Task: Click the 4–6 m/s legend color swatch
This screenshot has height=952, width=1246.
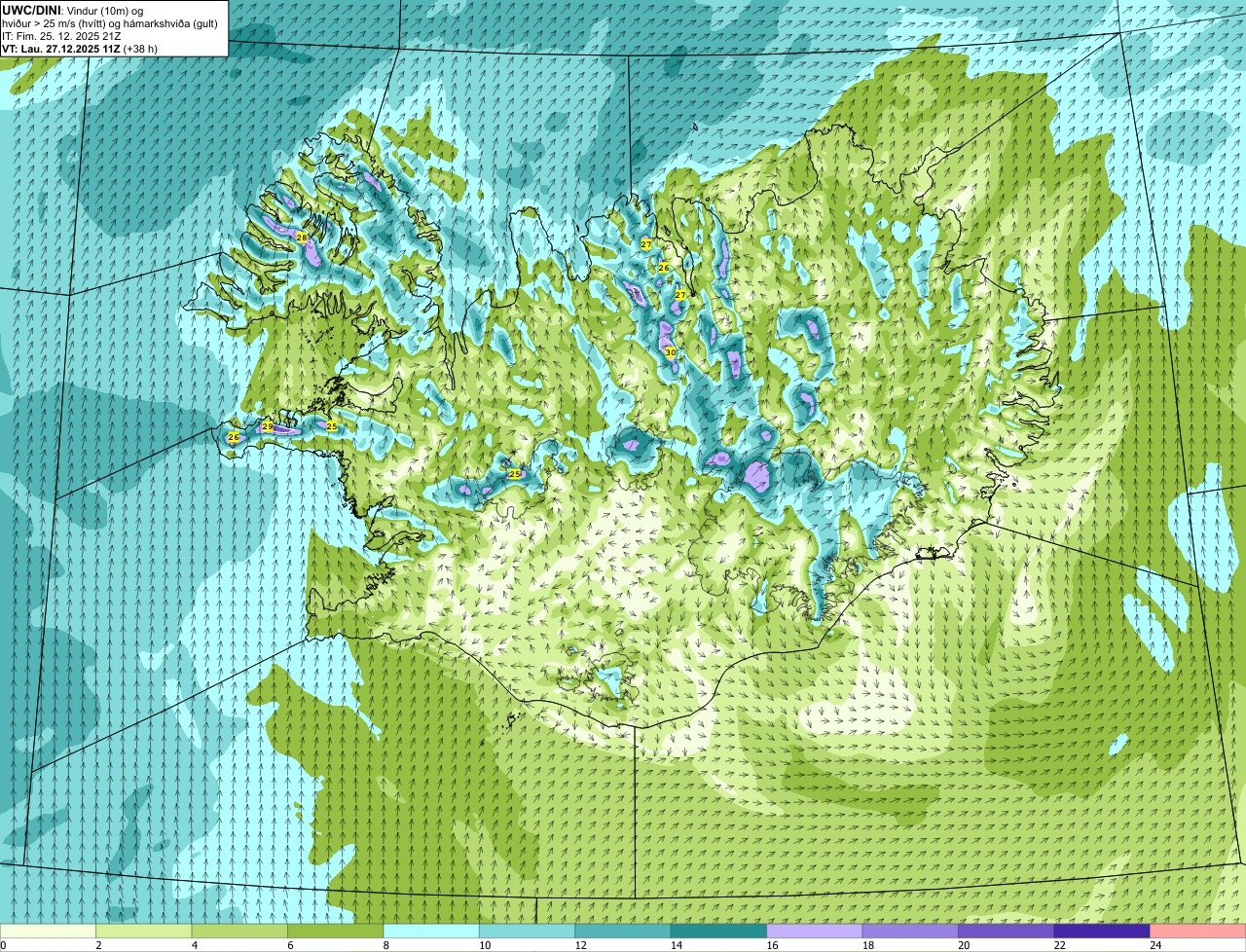Action: [239, 931]
